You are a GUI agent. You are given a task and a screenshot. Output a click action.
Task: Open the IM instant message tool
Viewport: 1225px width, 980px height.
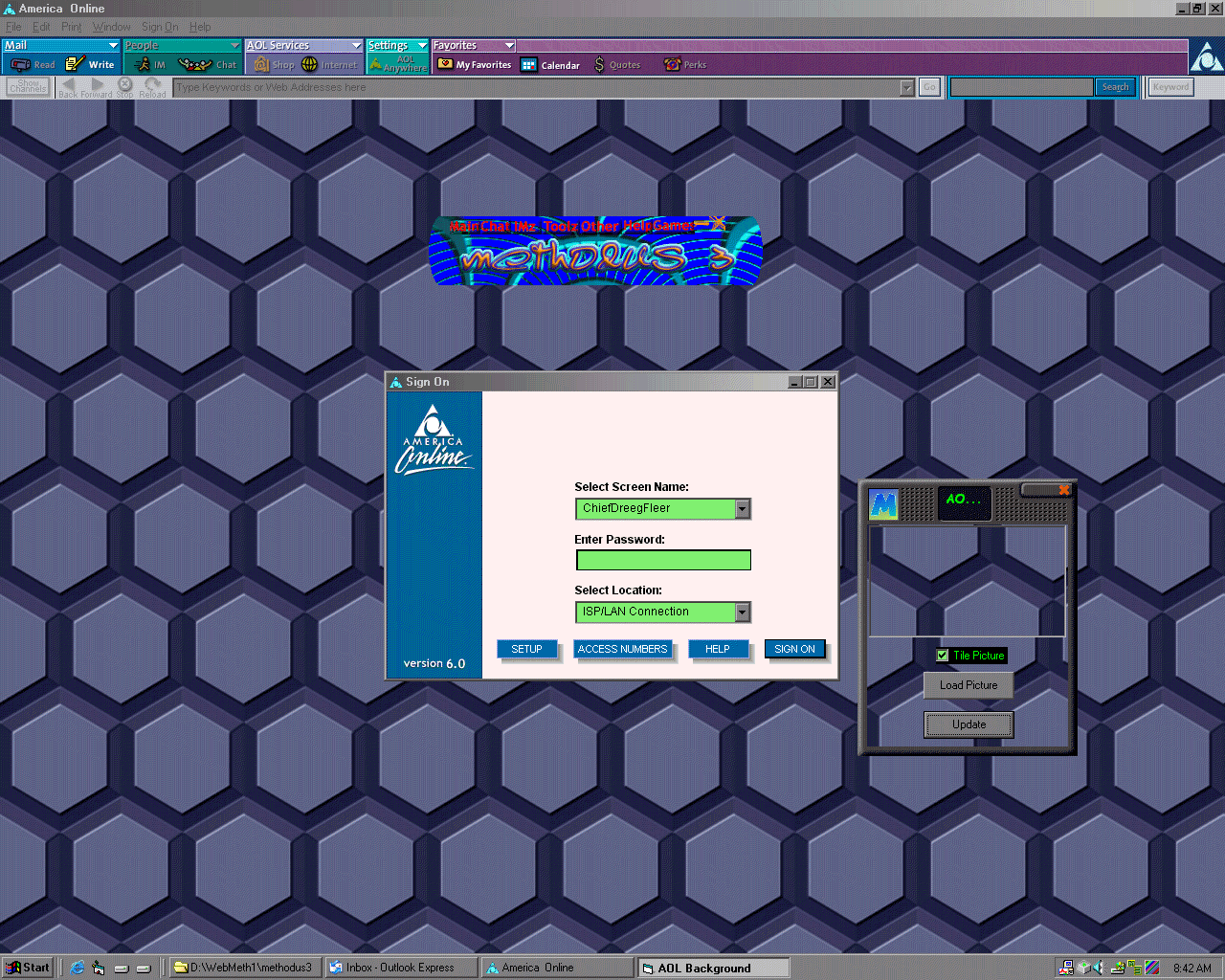(x=149, y=65)
